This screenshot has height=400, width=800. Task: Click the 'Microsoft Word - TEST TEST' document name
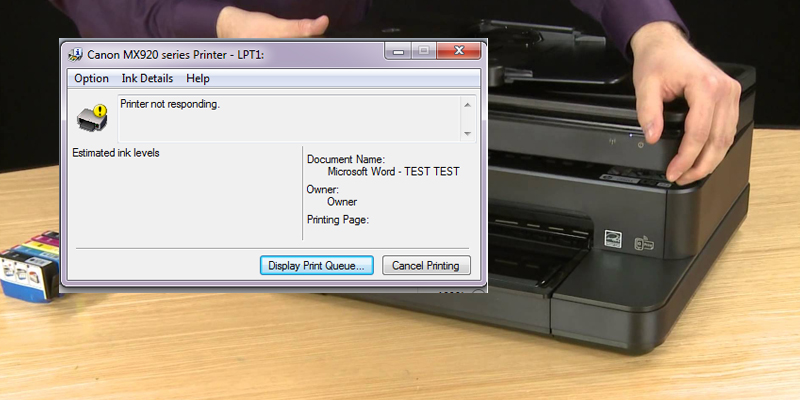point(393,171)
